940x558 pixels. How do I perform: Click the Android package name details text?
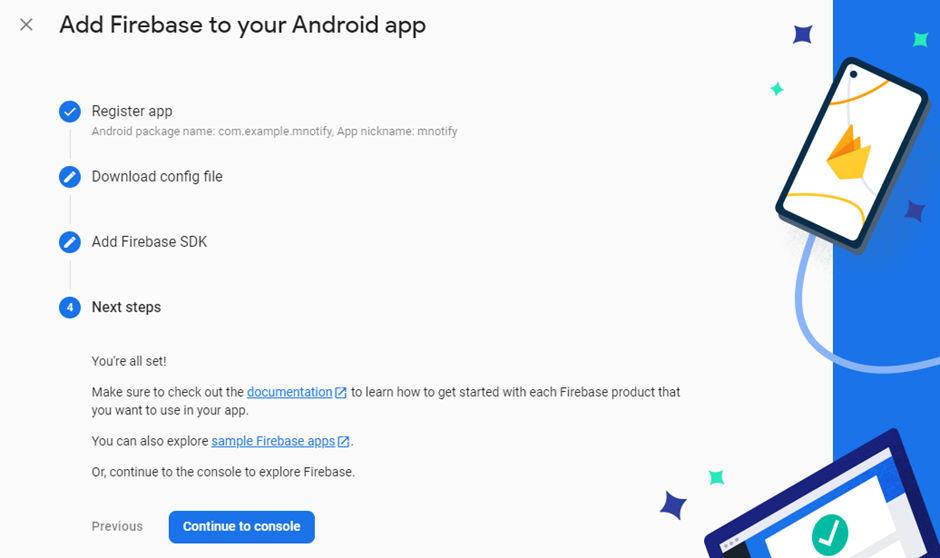pos(275,131)
